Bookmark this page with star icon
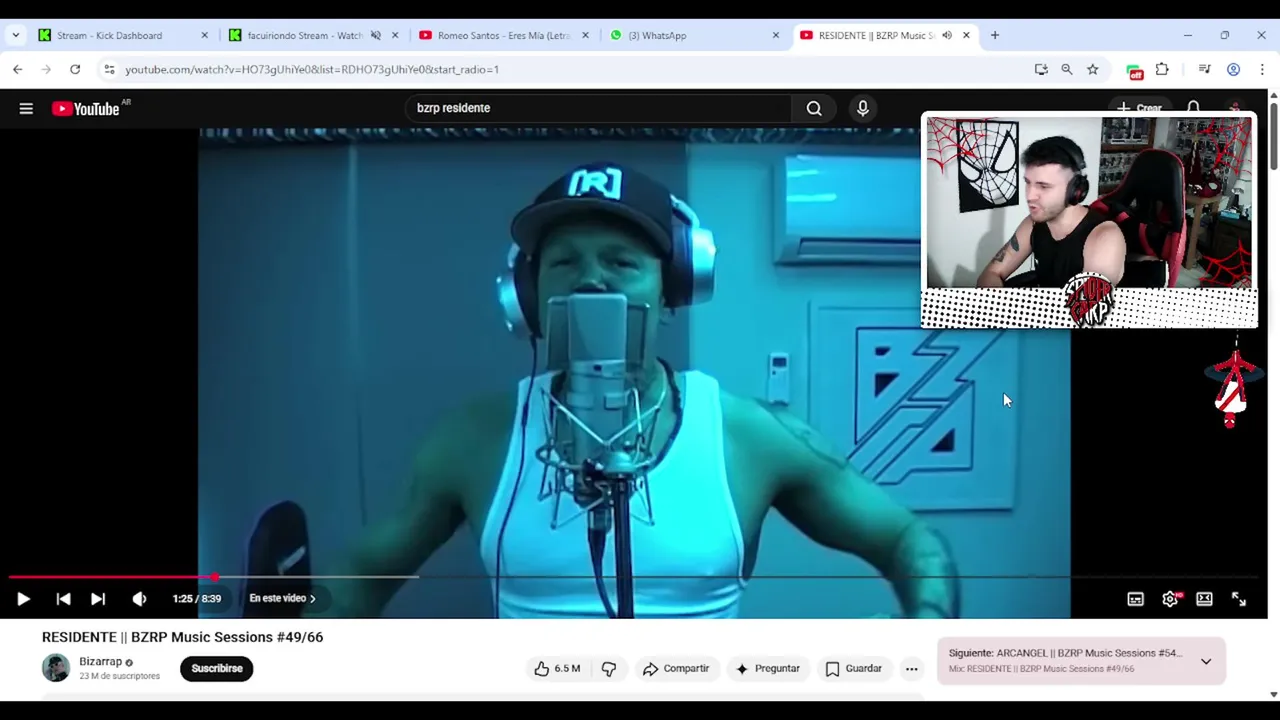The height and width of the screenshot is (720, 1280). (x=1093, y=69)
